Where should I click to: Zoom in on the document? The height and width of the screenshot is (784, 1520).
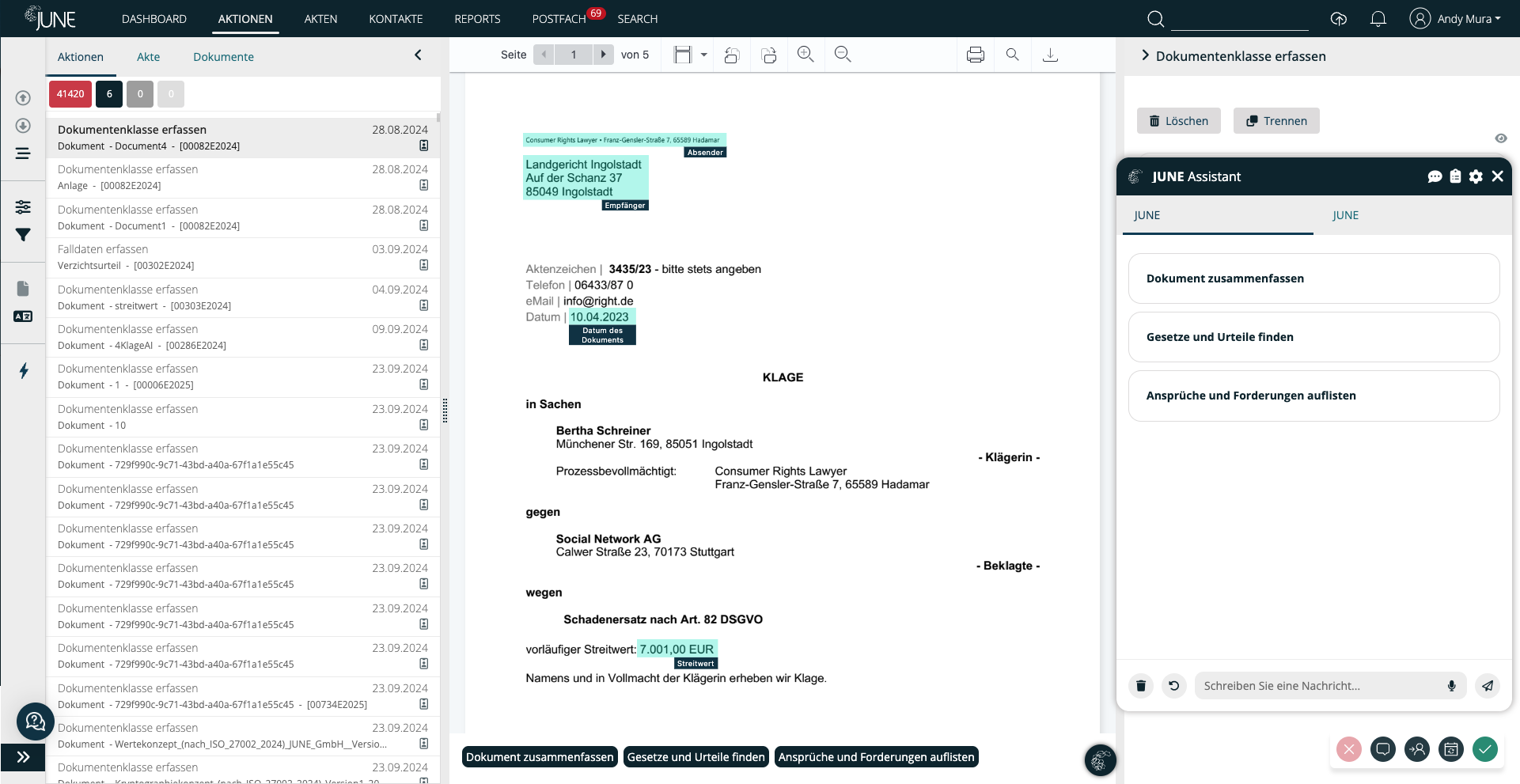[x=805, y=55]
